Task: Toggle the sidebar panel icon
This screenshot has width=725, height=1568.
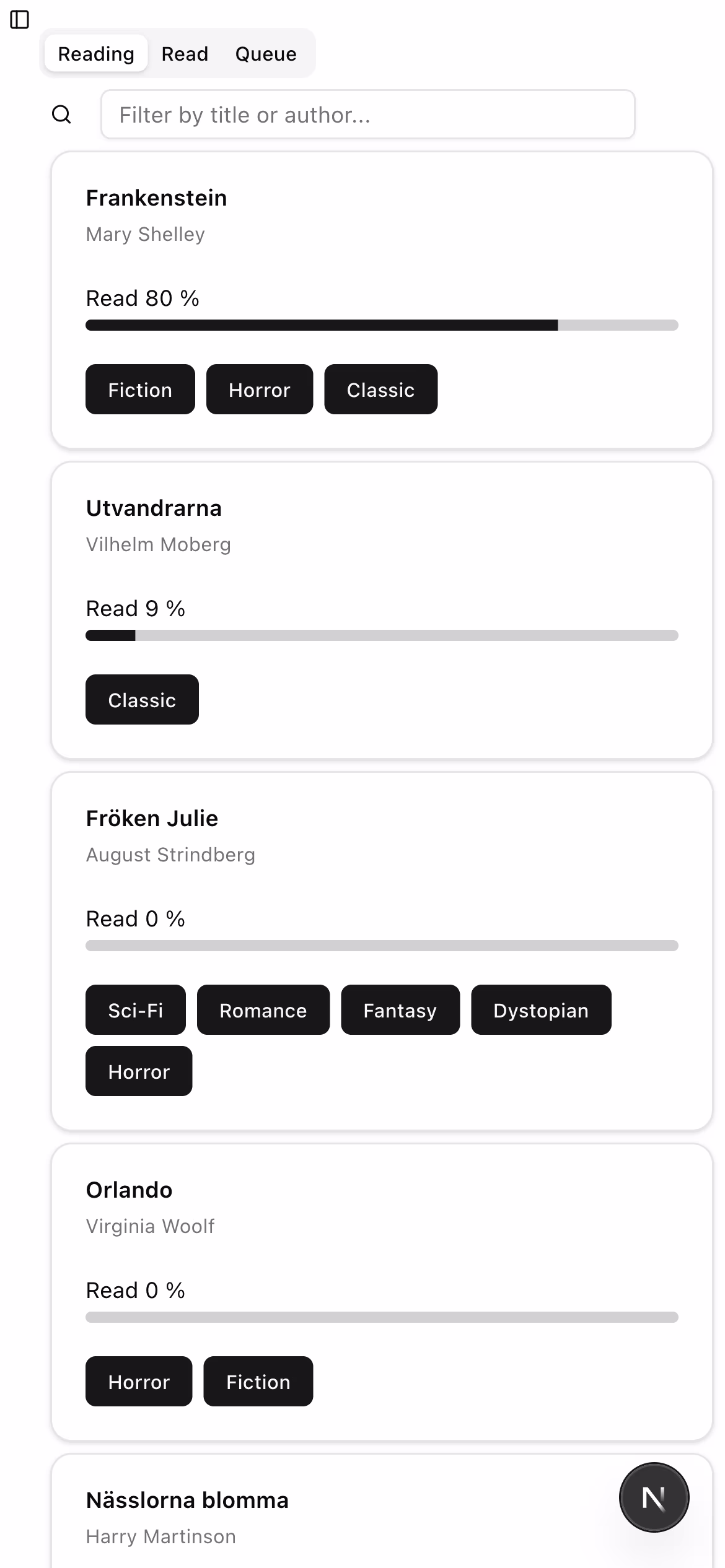Action: point(20,20)
